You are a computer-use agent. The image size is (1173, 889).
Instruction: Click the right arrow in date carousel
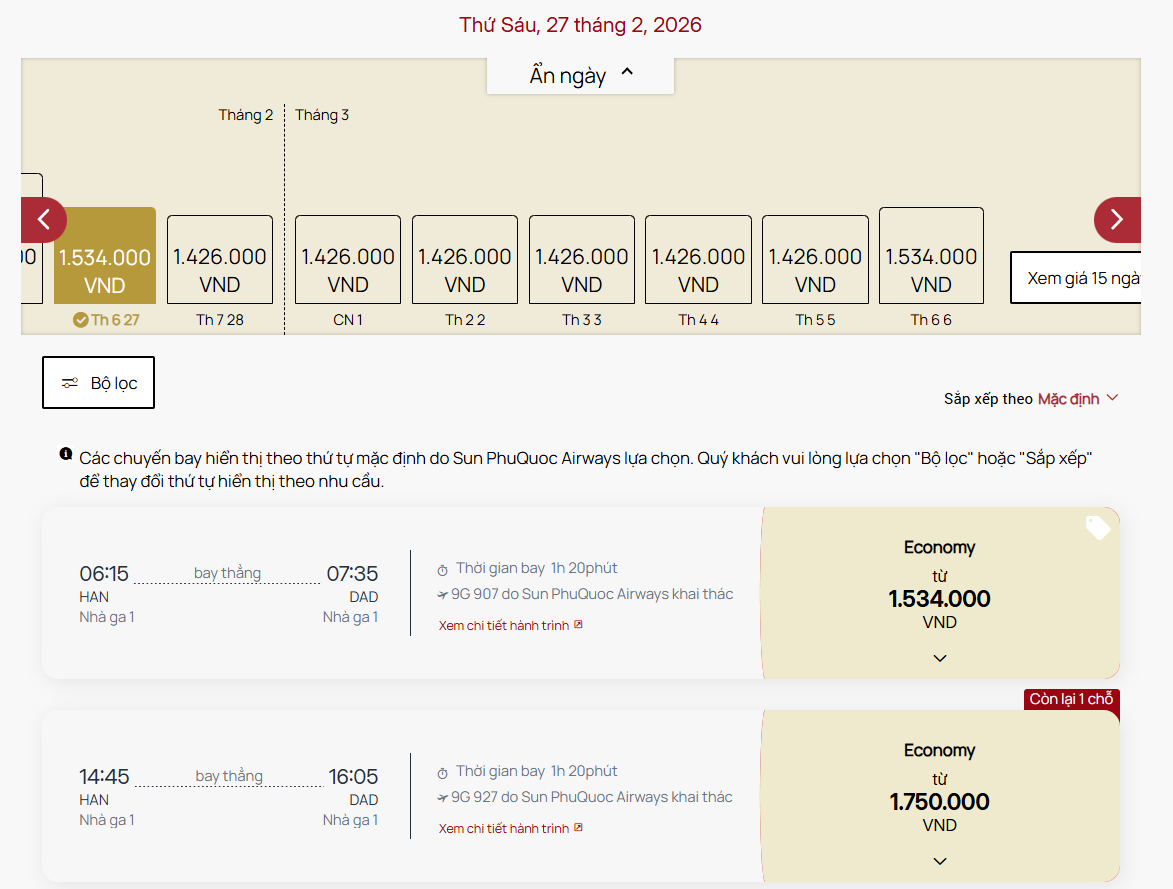[x=1117, y=220]
